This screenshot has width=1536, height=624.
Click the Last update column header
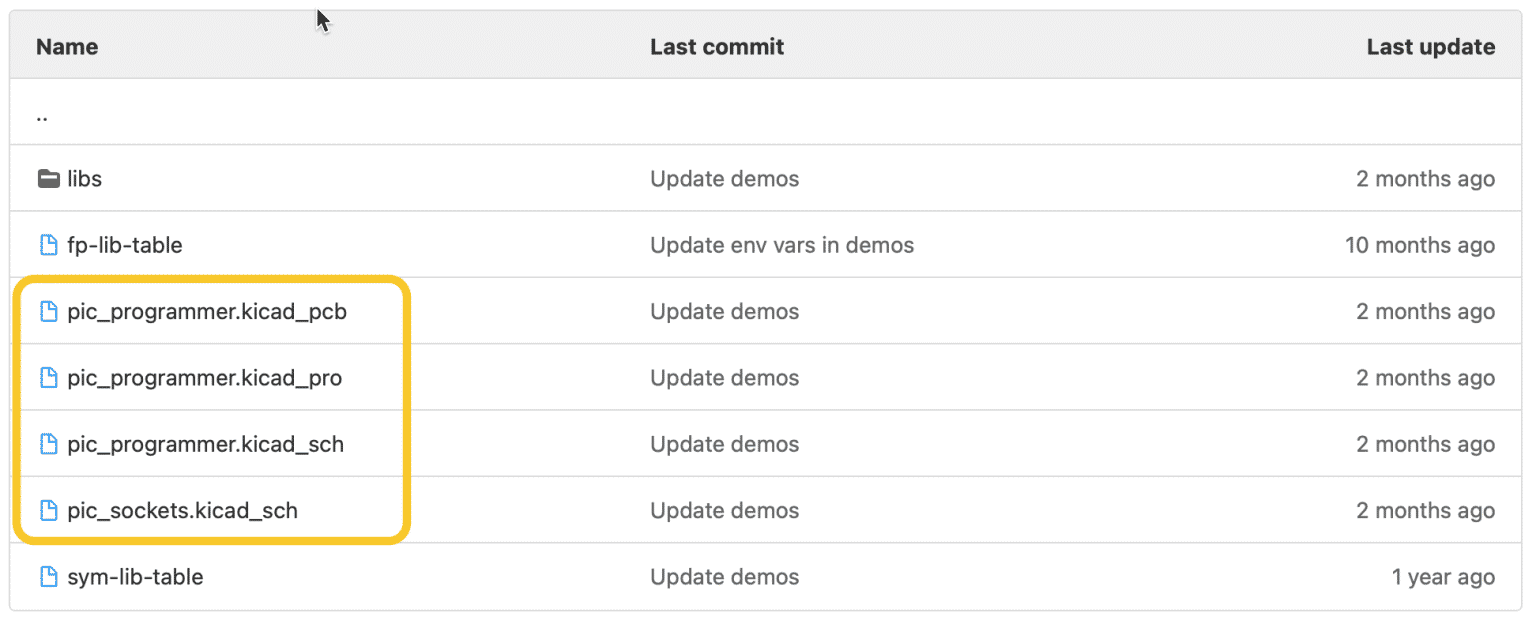click(1430, 47)
